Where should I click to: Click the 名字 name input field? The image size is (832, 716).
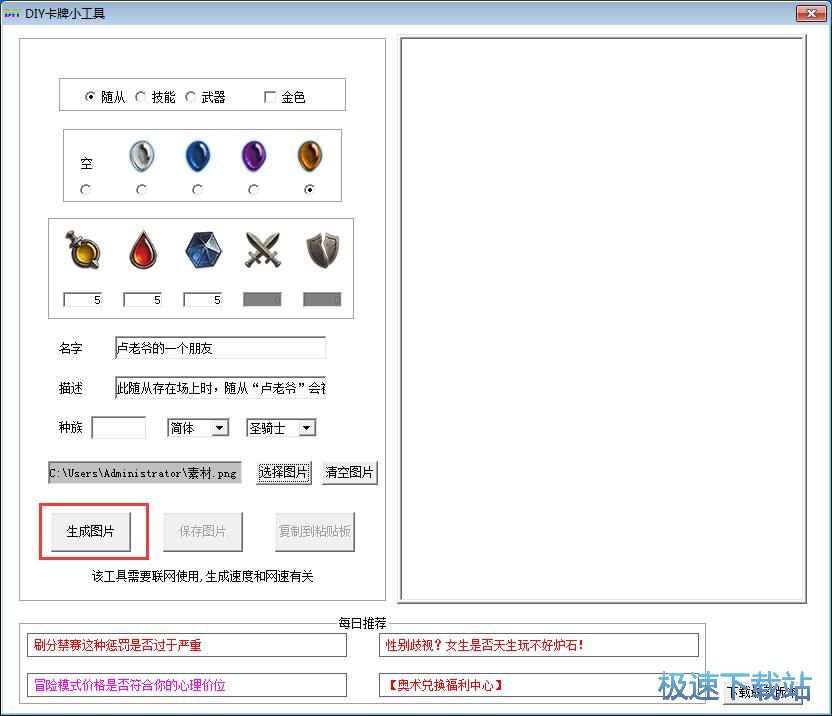pos(220,348)
